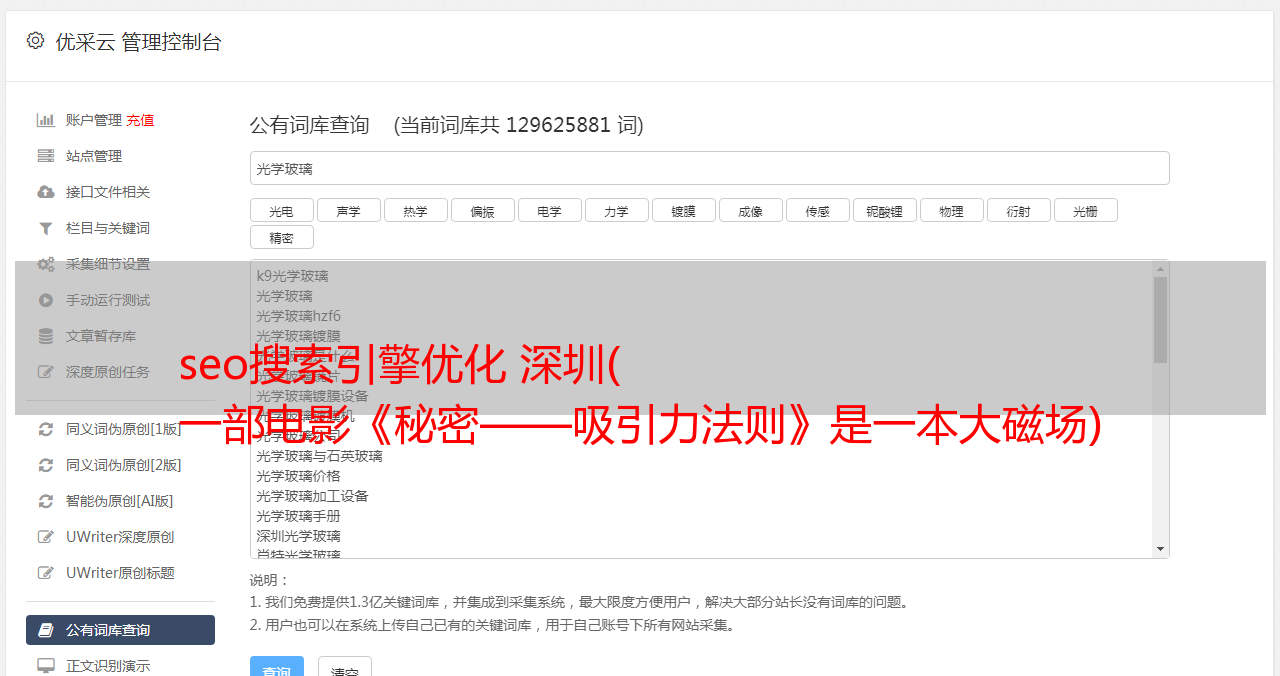Click the refresh icon for 同义词伪原创[2版]
This screenshot has height=676, width=1280.
pos(45,465)
